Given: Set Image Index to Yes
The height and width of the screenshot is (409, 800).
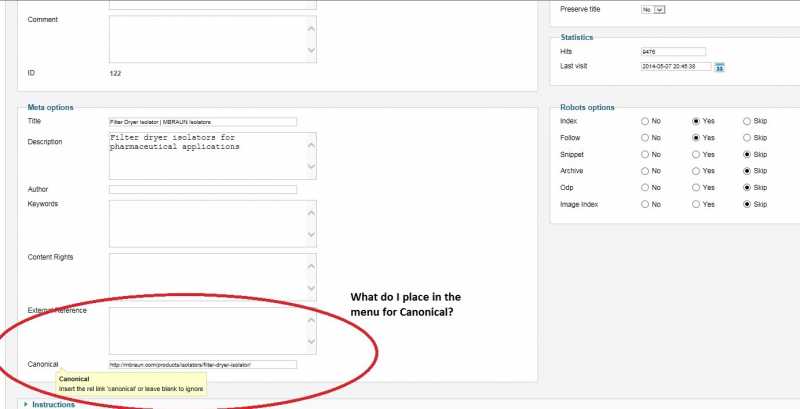Looking at the screenshot, I should (695, 204).
